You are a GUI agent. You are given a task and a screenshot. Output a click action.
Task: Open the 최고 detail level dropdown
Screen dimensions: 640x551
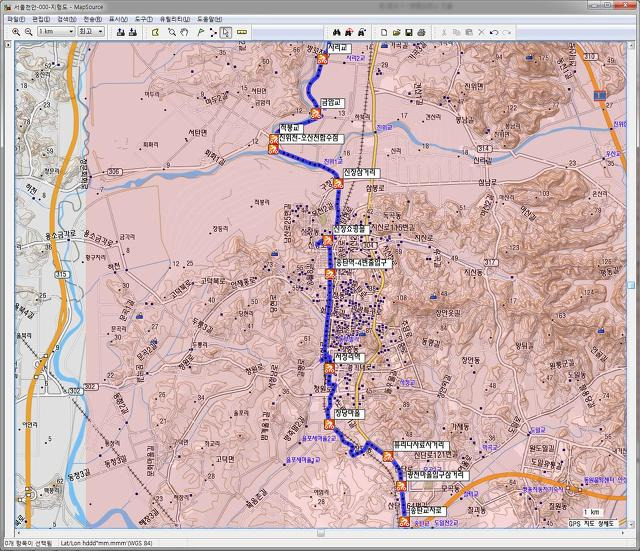tap(91, 31)
